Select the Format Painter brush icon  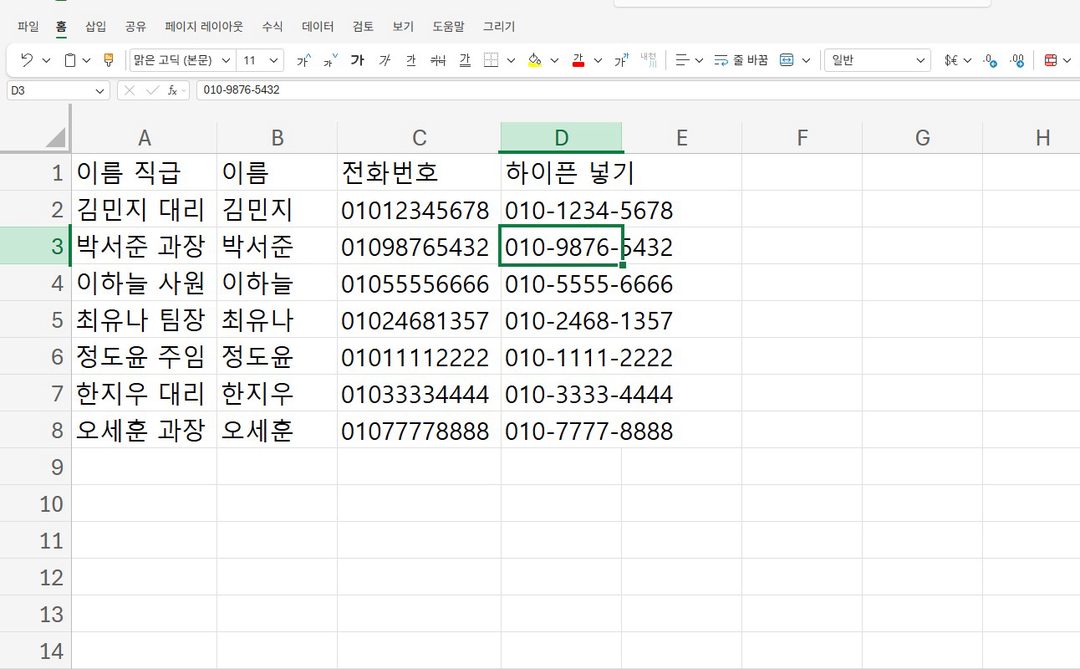coord(108,60)
